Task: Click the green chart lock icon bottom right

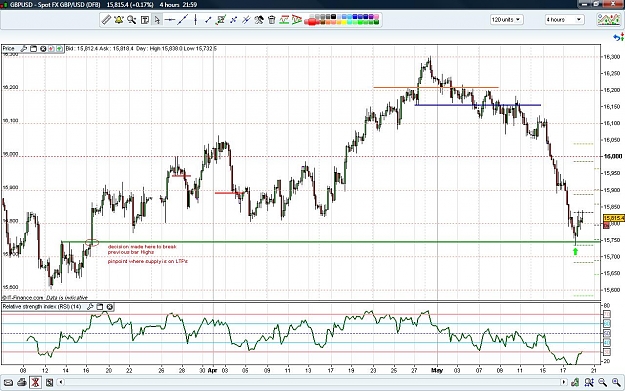Action: [575, 383]
